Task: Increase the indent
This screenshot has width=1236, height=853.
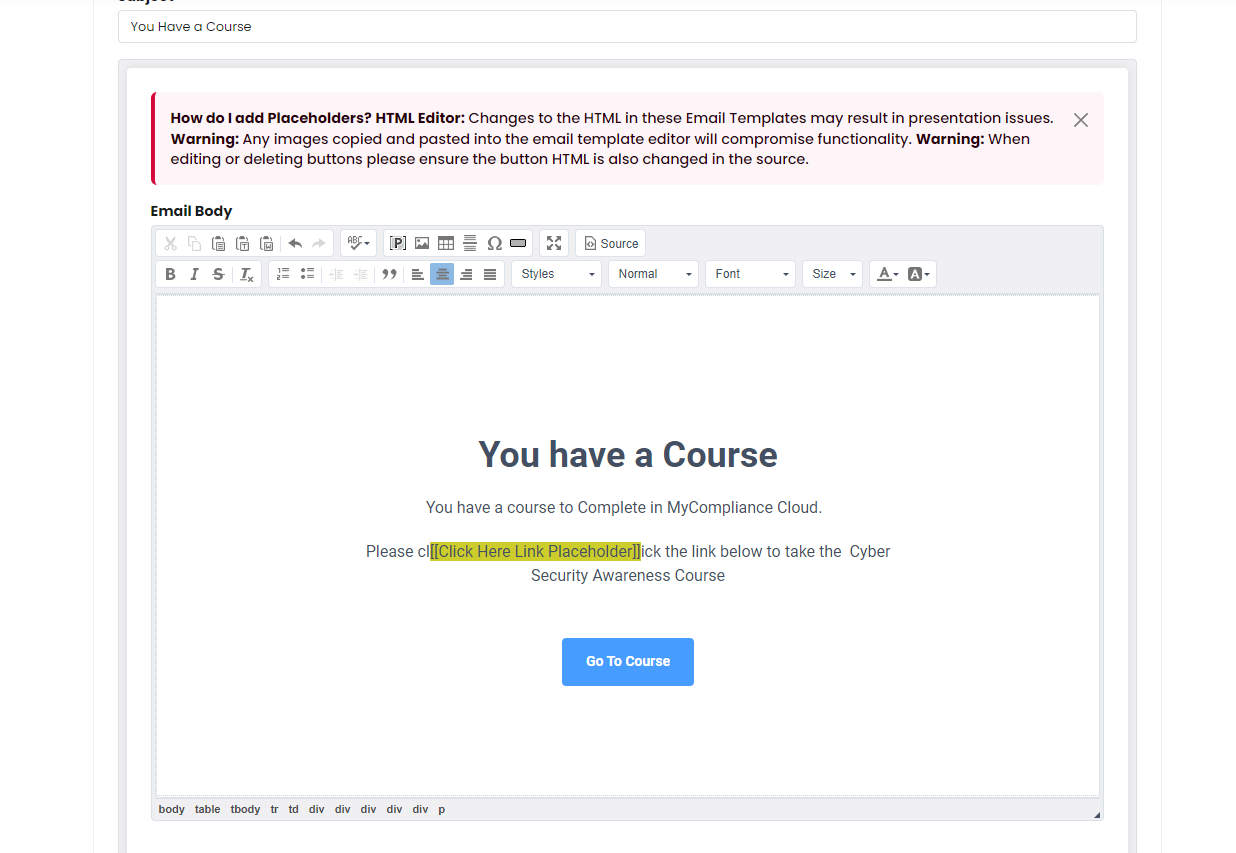Action: (360, 274)
